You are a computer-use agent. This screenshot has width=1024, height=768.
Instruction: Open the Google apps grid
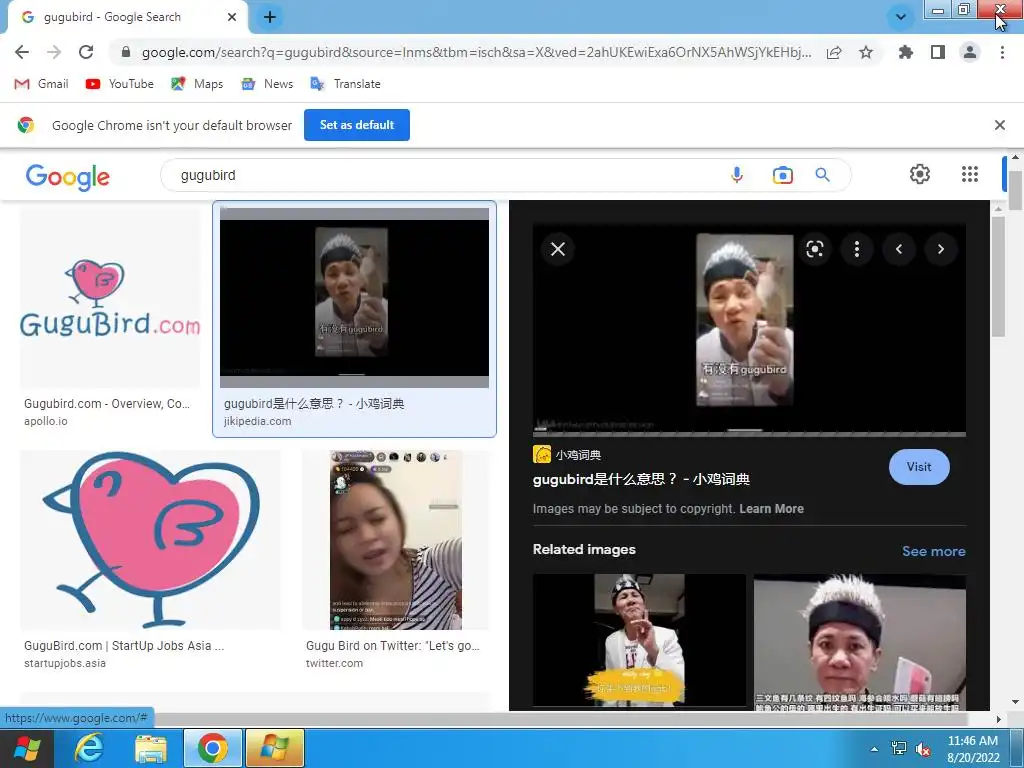(970, 174)
